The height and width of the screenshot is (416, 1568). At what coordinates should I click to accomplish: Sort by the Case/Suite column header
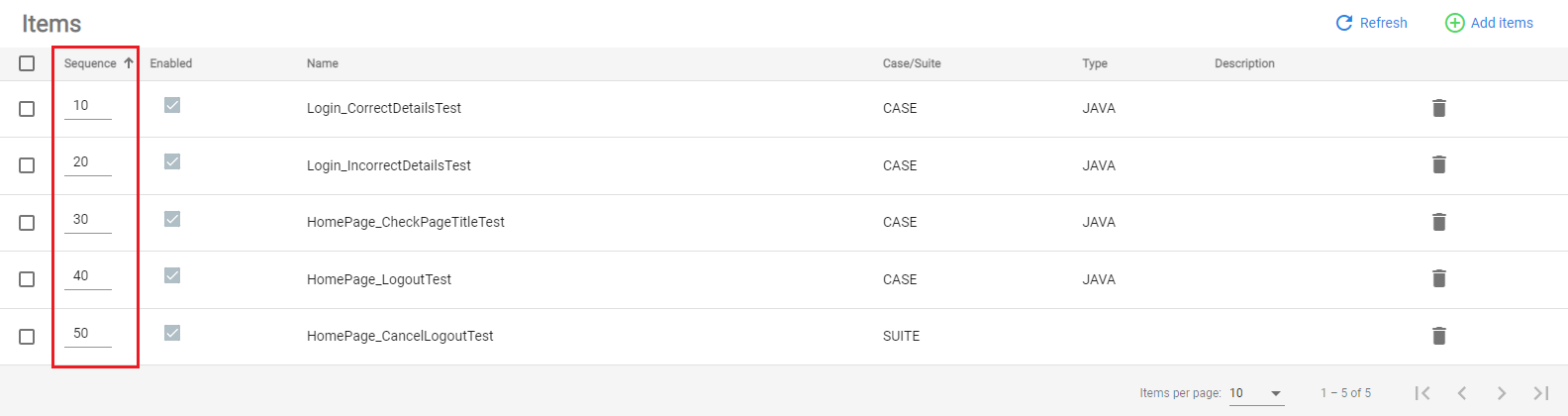[x=912, y=63]
